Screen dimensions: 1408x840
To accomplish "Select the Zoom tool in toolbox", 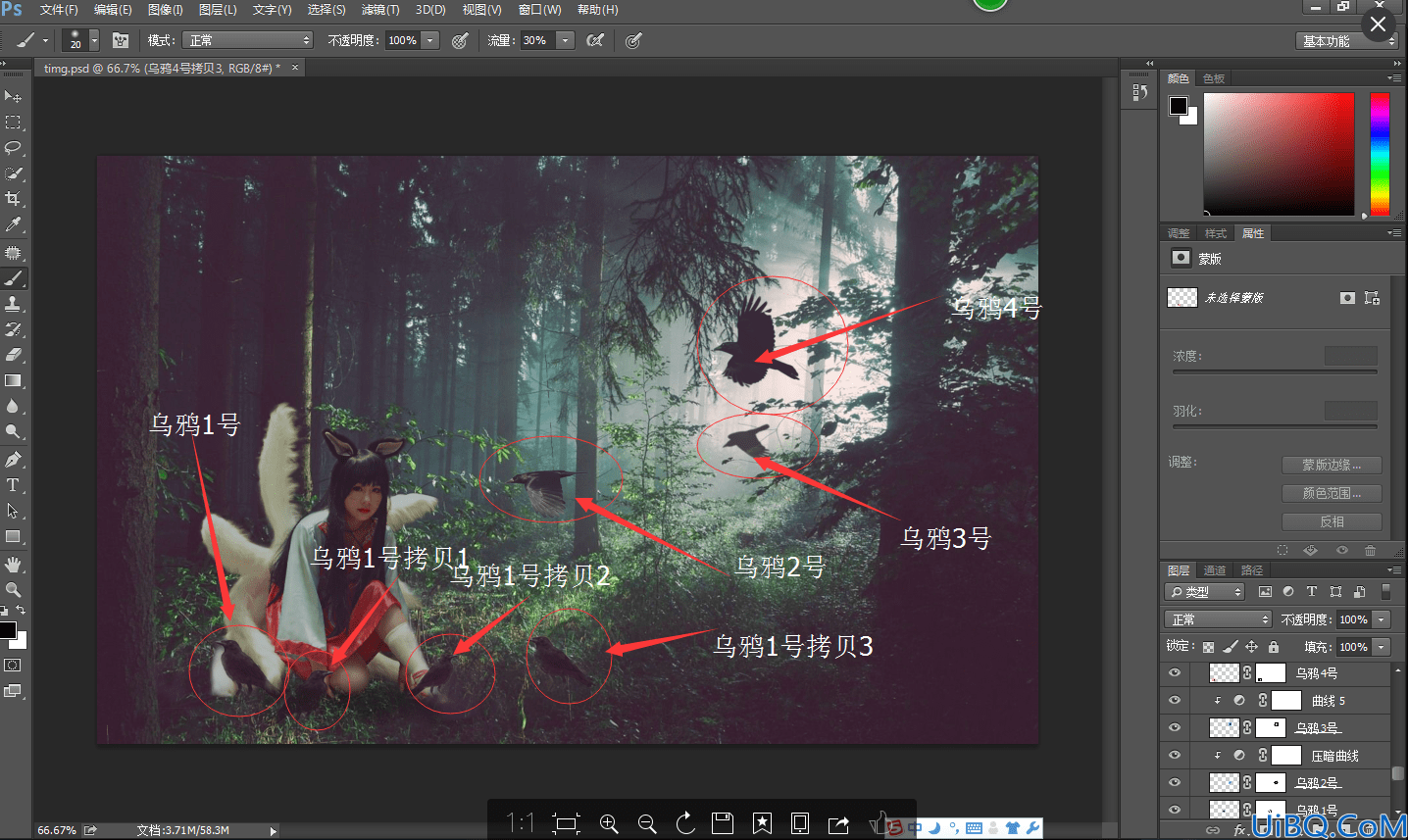I will click(13, 590).
